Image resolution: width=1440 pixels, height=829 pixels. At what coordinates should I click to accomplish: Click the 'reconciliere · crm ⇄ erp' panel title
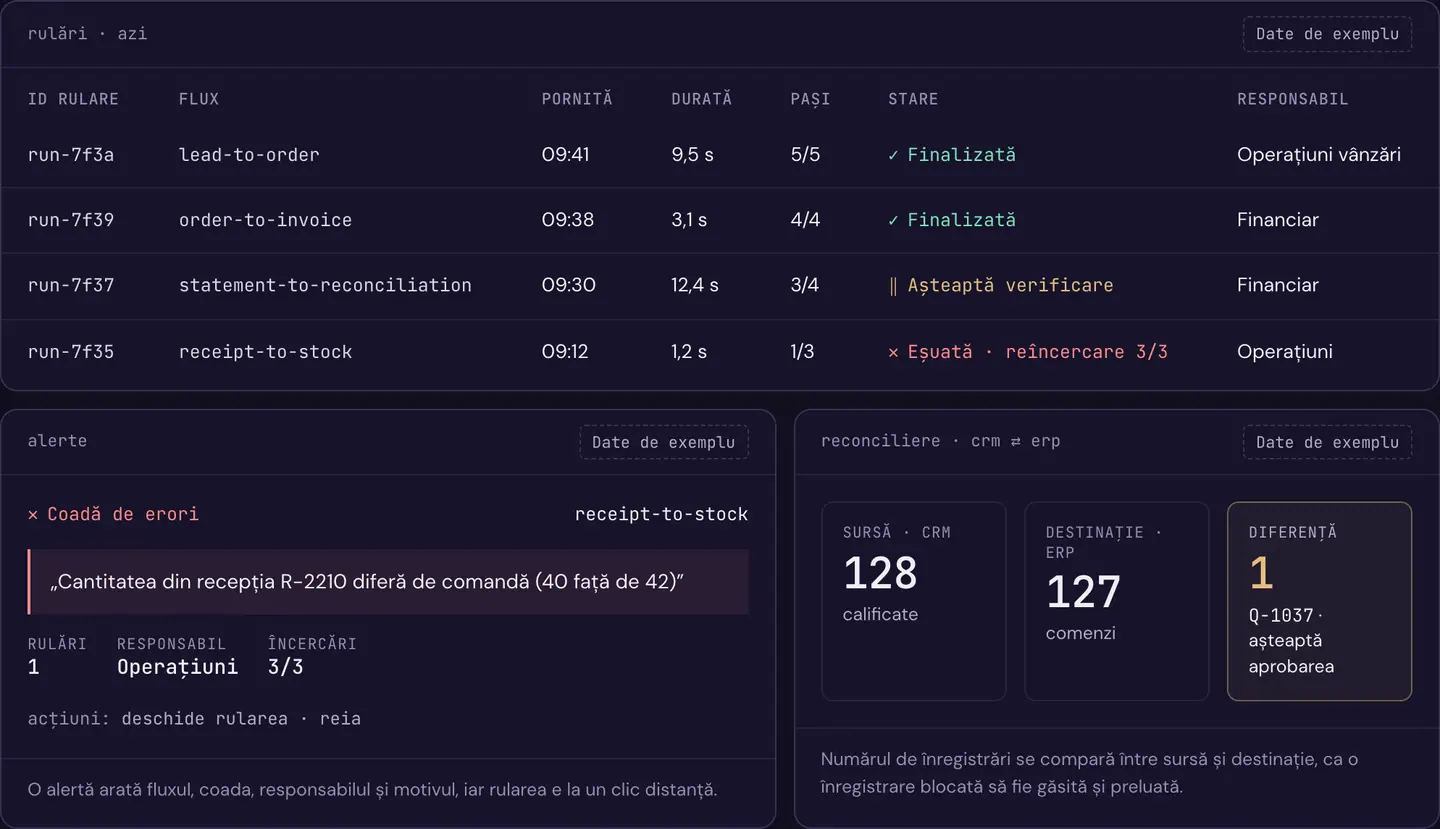coord(941,441)
